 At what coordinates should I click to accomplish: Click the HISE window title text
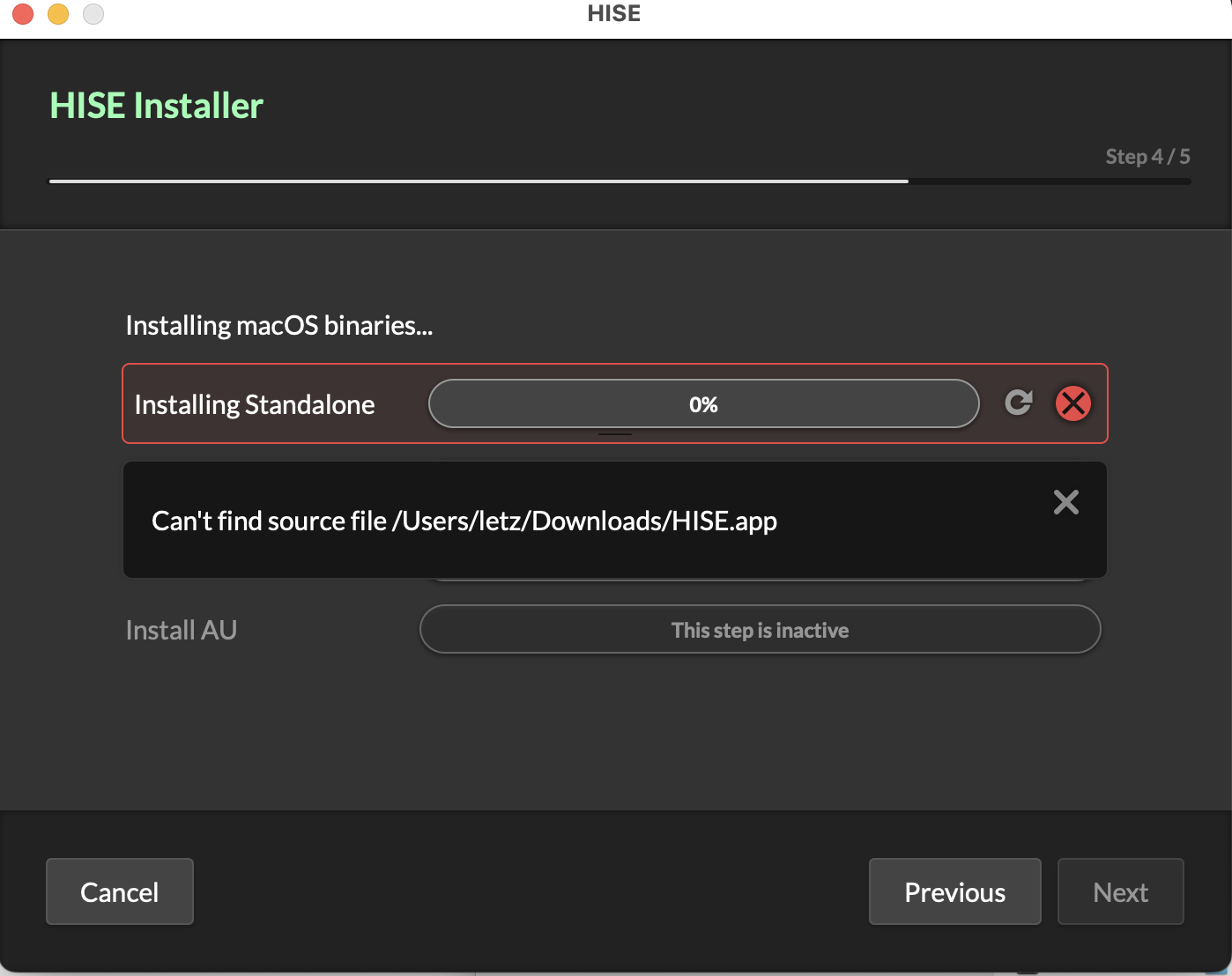click(x=614, y=14)
